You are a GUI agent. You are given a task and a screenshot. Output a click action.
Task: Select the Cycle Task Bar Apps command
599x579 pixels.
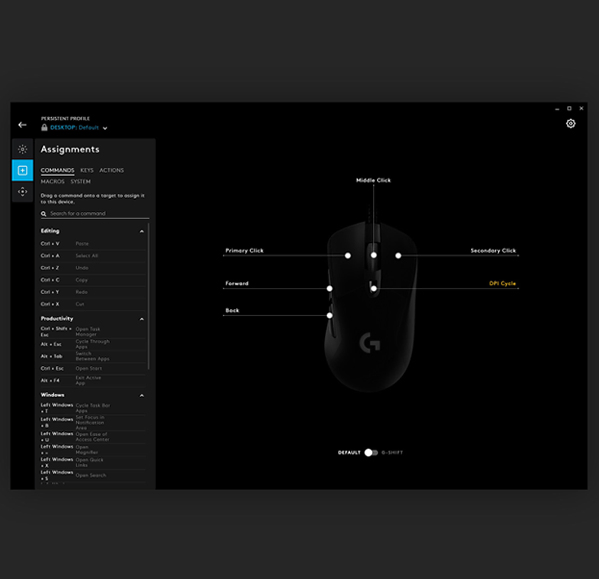93,408
